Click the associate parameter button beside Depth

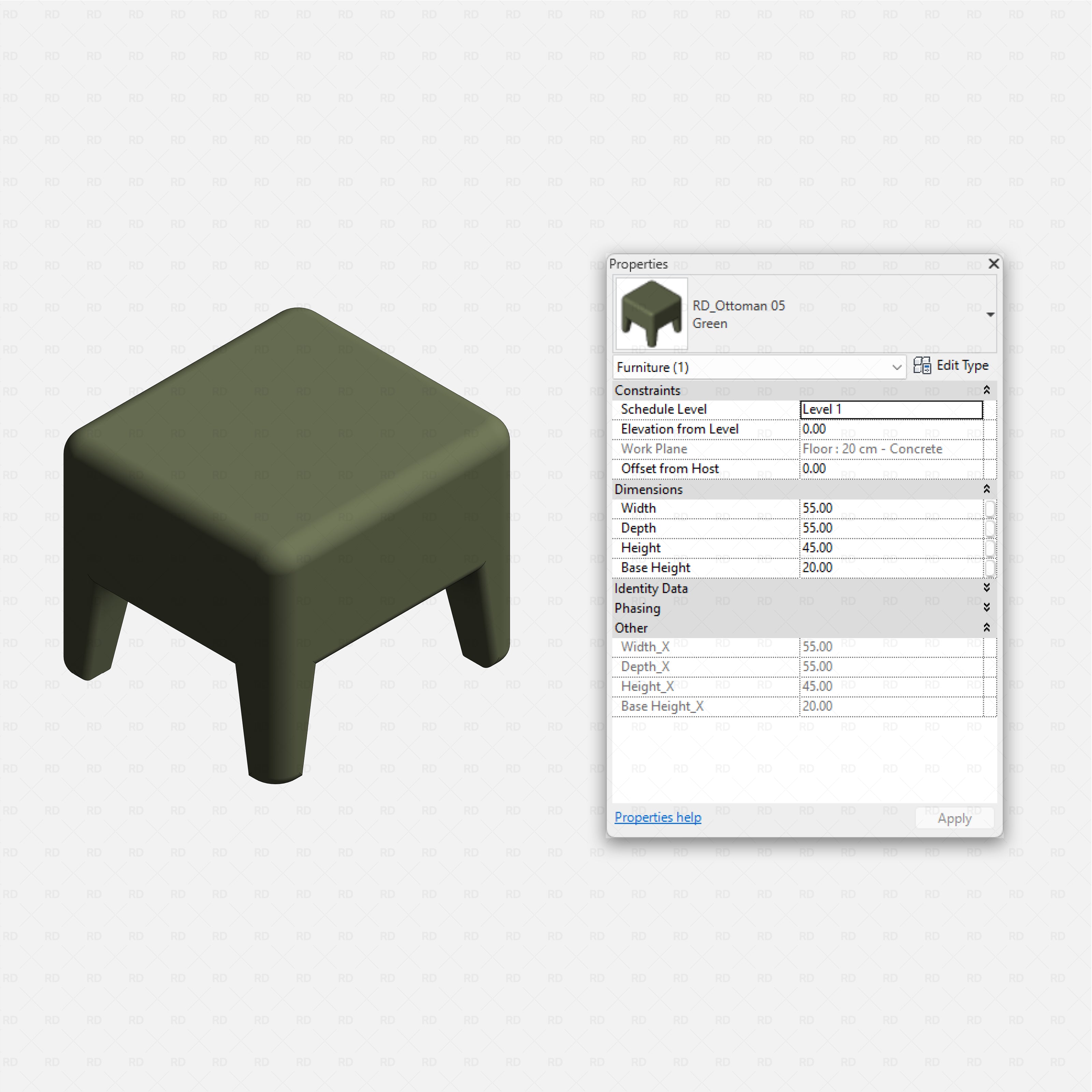pos(990,528)
